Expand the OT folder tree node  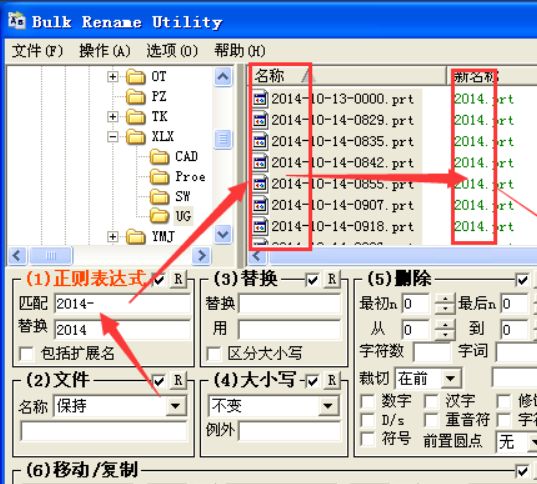pos(112,76)
